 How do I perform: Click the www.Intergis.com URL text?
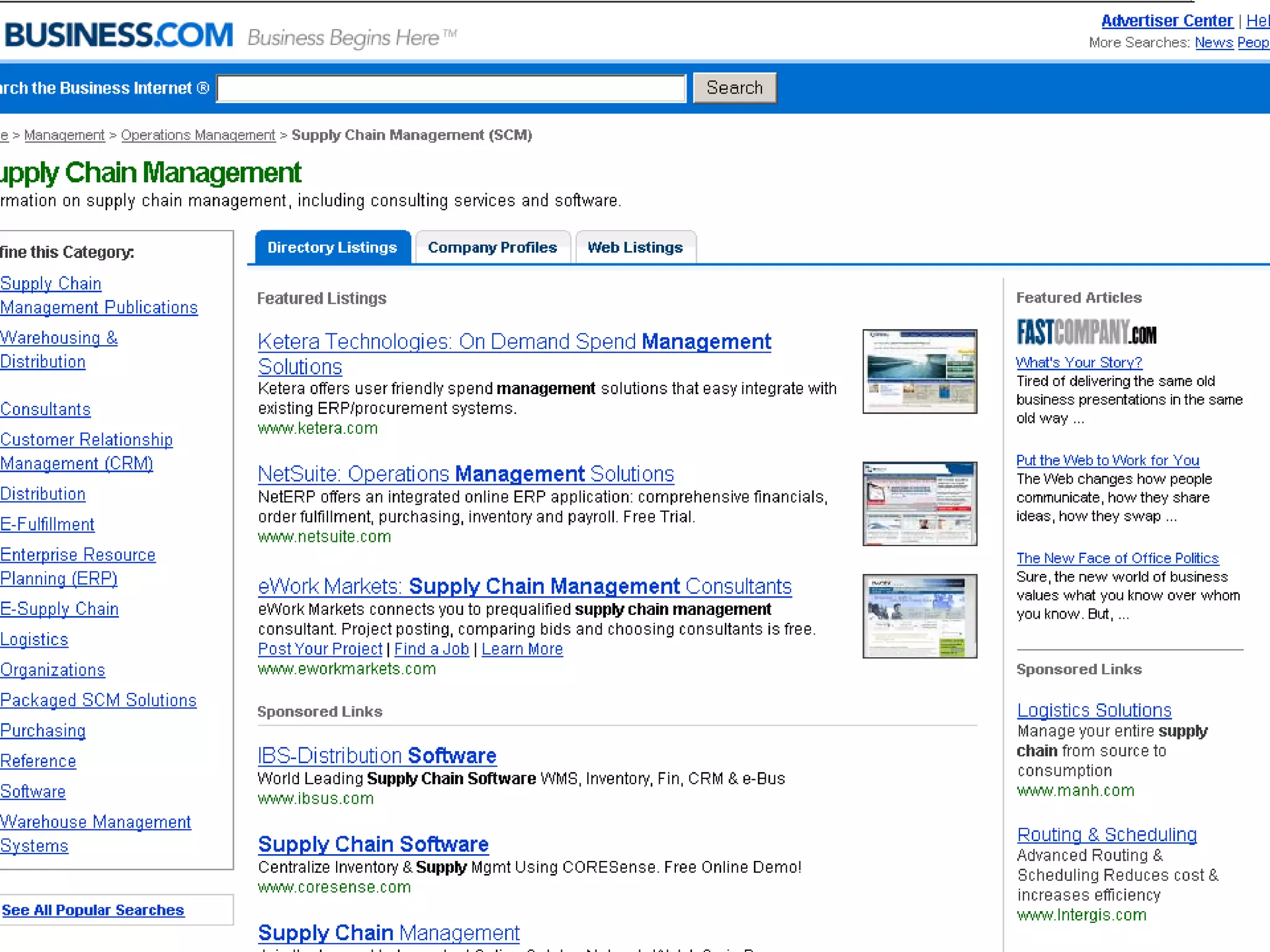point(1081,915)
